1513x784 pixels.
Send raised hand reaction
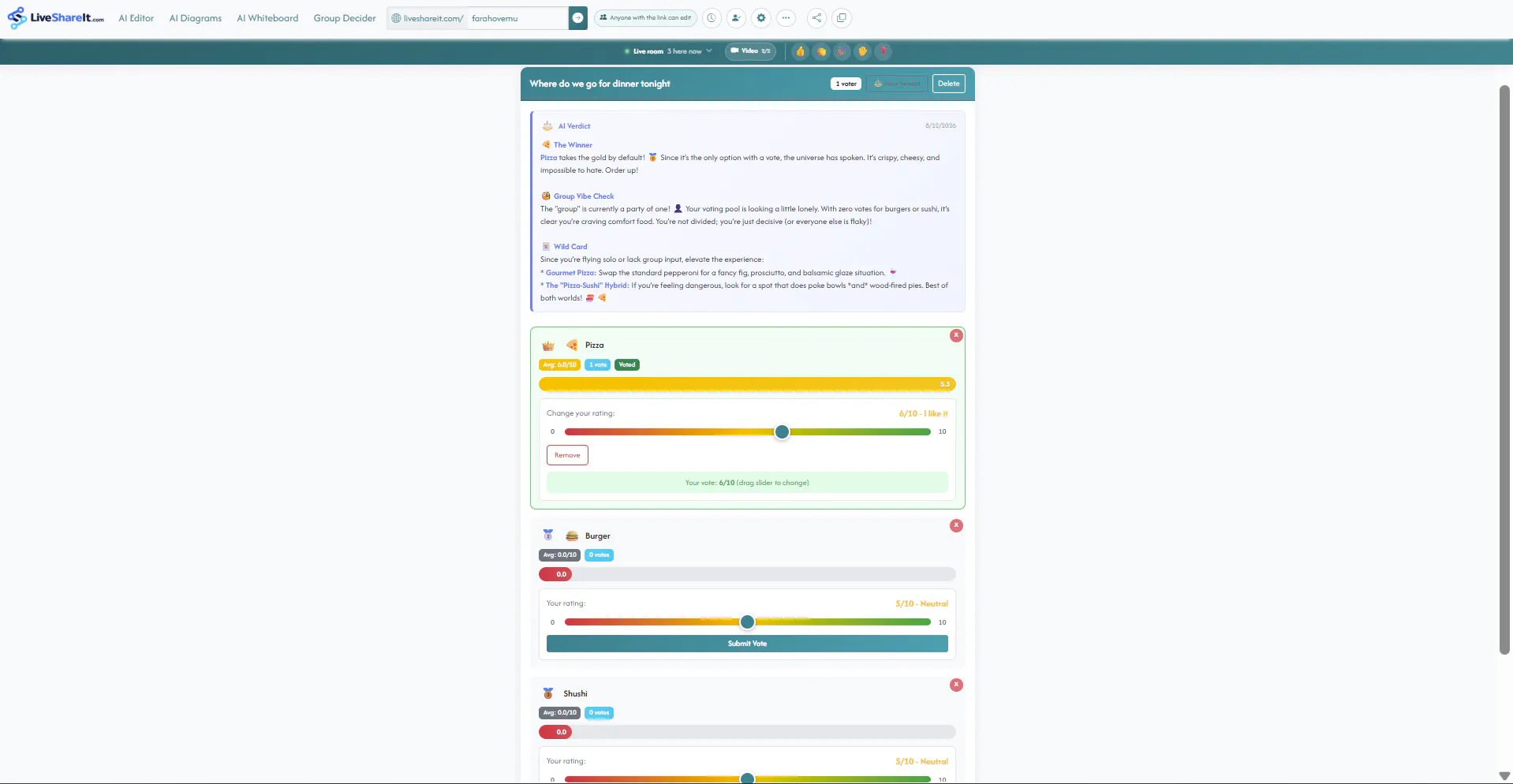pos(862,51)
